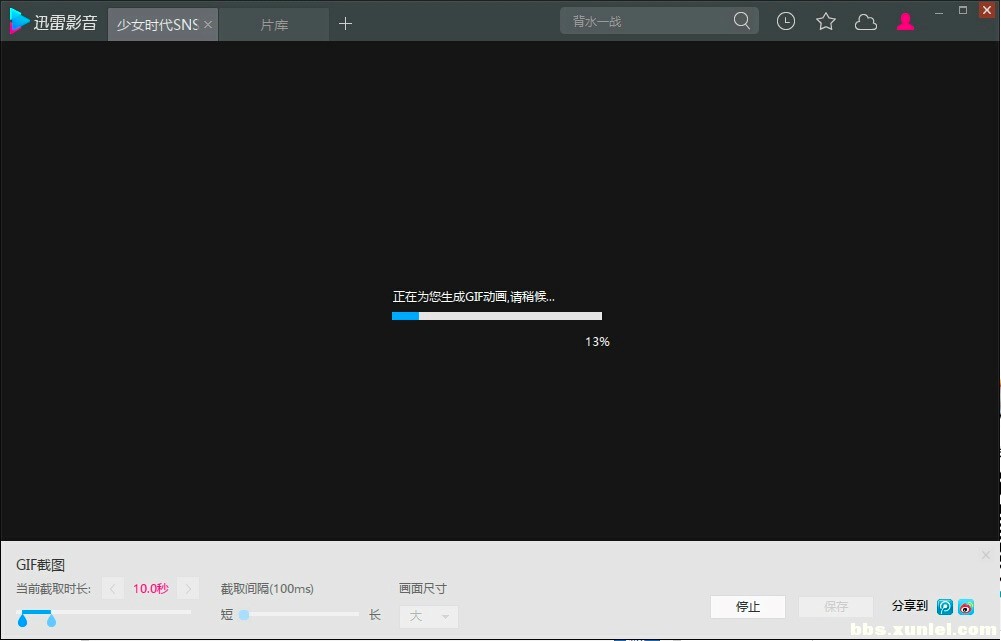Image resolution: width=1001 pixels, height=641 pixels.
Task: Click the 背水一战 search field
Action: 645,21
